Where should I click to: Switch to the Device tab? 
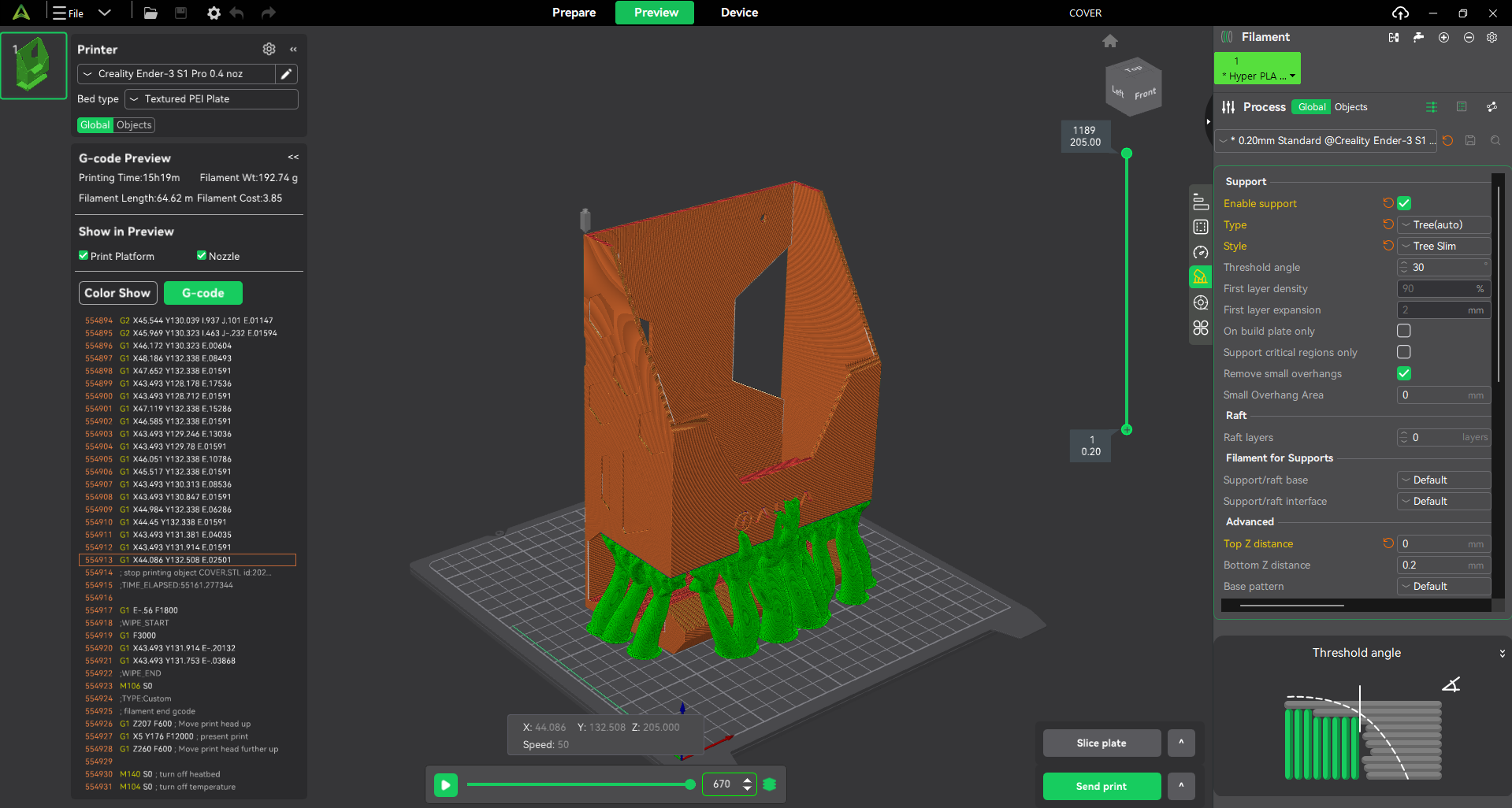[739, 13]
